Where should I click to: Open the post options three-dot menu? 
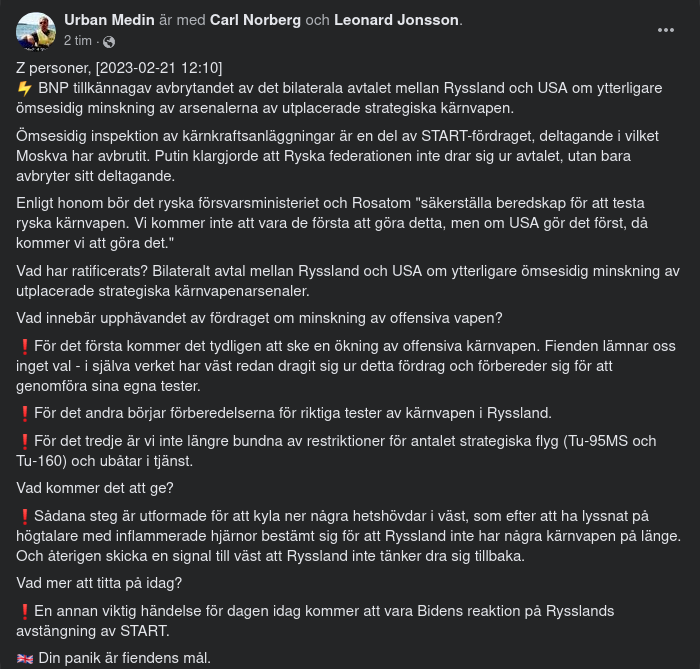666,30
